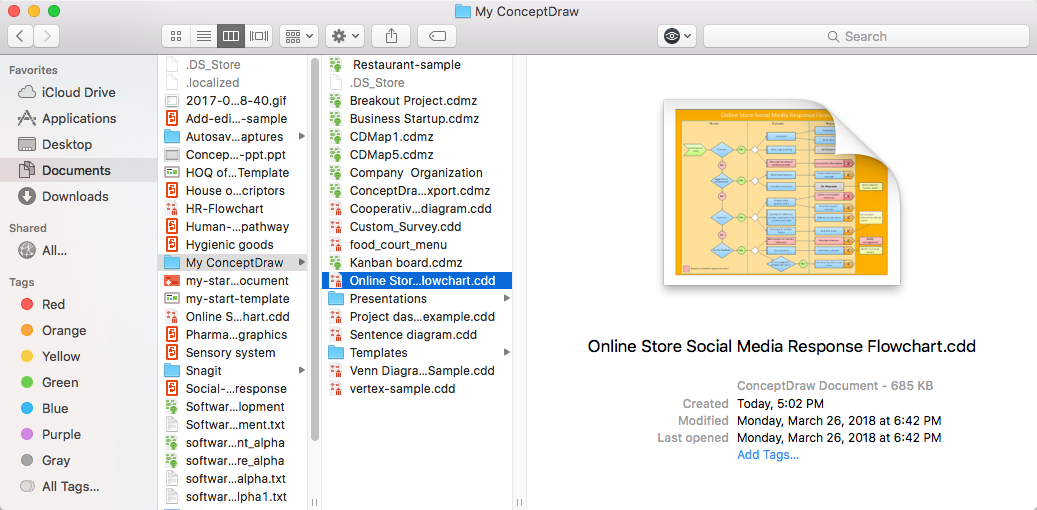This screenshot has height=510, width=1037.
Task: Select 2017-0...8-40.gif file
Action: 233,101
